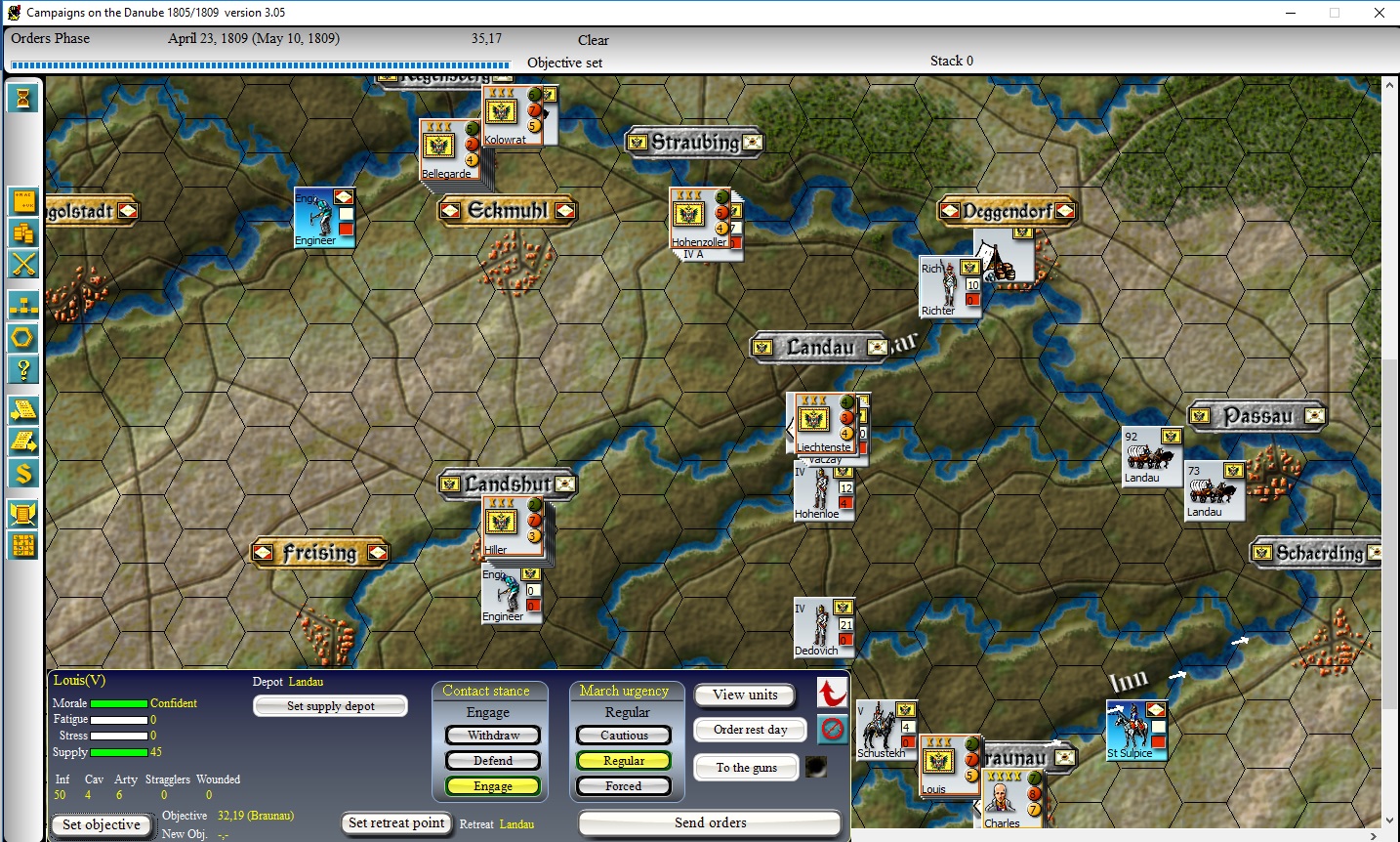Click the stacked blocks toolbar icon
The width and height of the screenshot is (1400, 842).
pyautogui.click(x=23, y=232)
